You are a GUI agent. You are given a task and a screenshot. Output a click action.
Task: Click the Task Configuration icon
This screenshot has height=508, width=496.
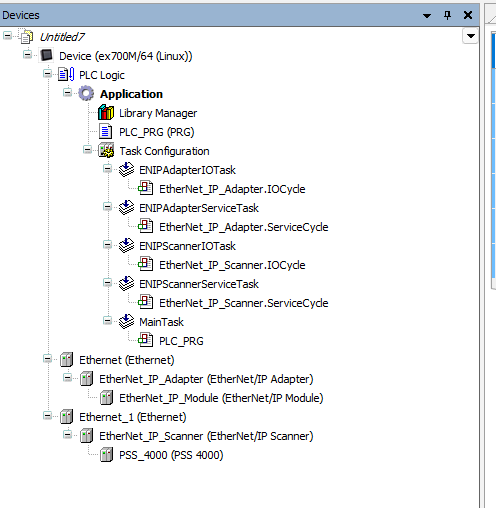pos(106,150)
